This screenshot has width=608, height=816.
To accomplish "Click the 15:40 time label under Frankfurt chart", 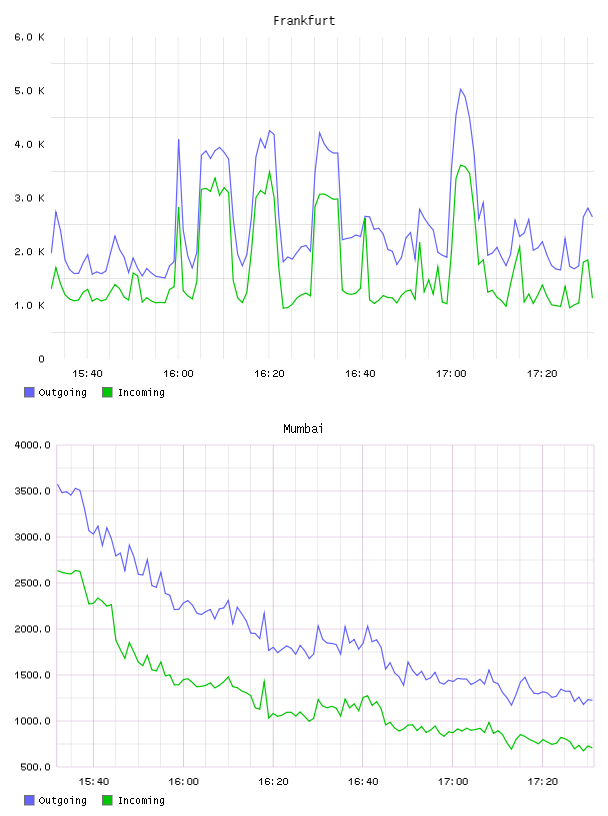I will [x=87, y=374].
